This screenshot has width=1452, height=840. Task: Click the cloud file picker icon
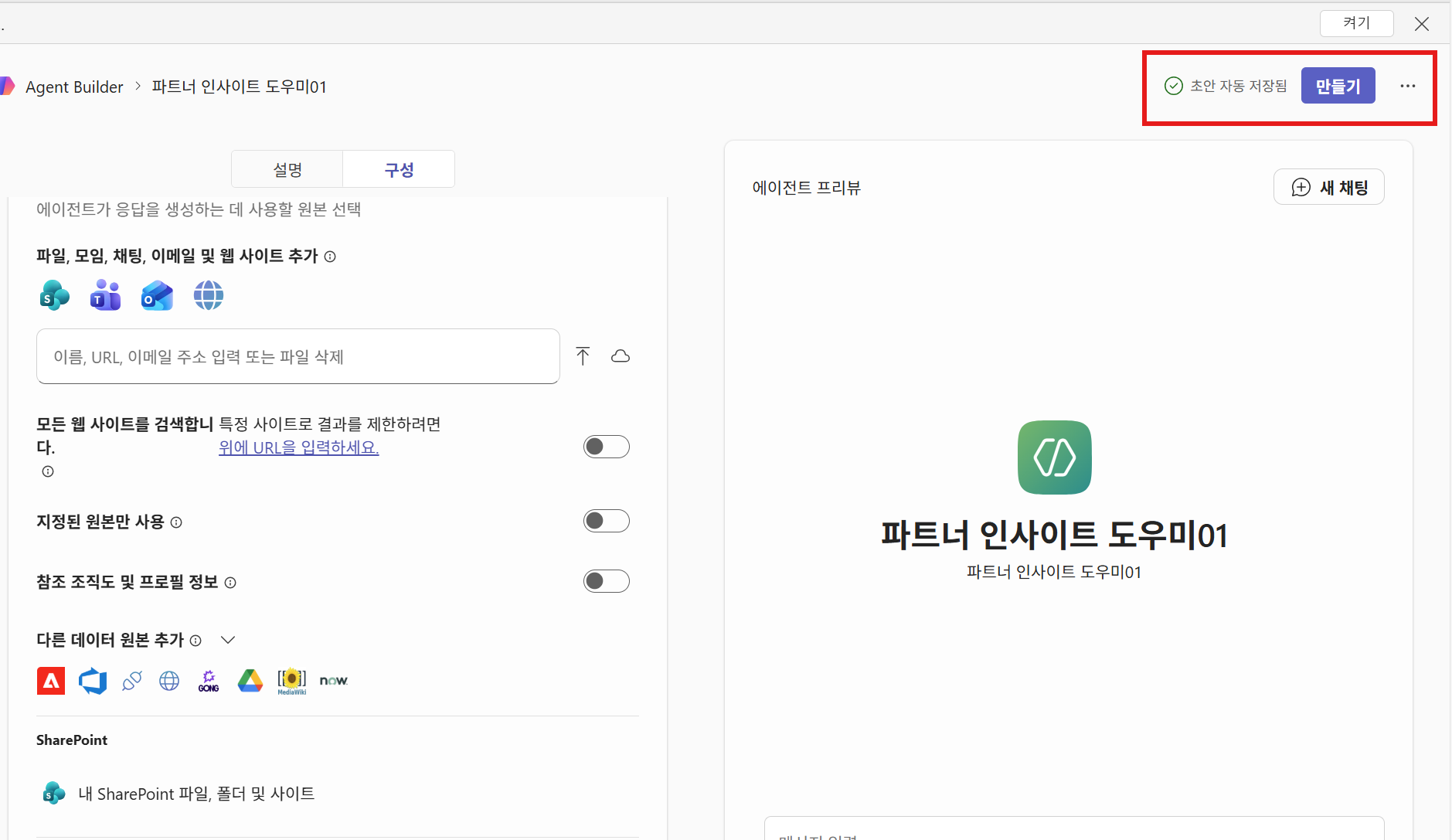(621, 356)
